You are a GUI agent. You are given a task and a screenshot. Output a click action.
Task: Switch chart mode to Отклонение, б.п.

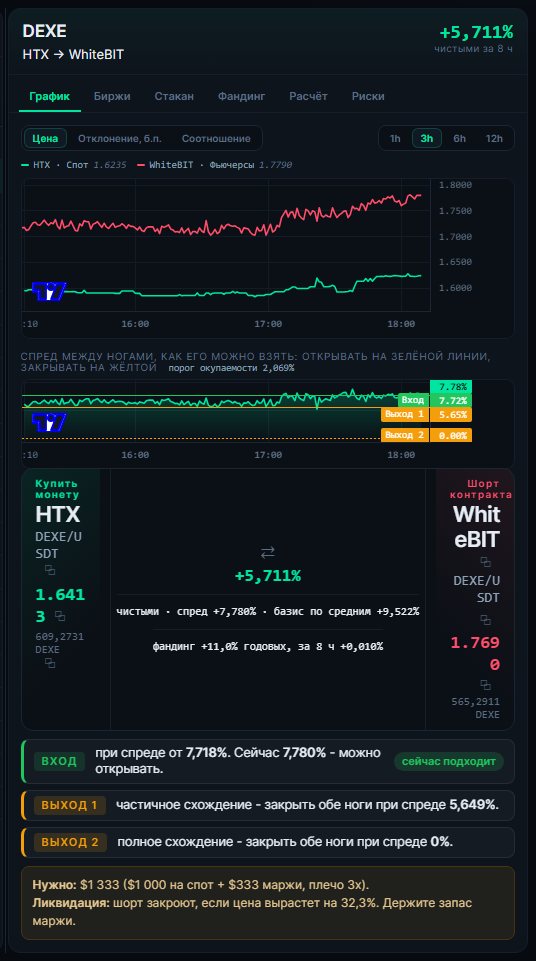point(120,139)
